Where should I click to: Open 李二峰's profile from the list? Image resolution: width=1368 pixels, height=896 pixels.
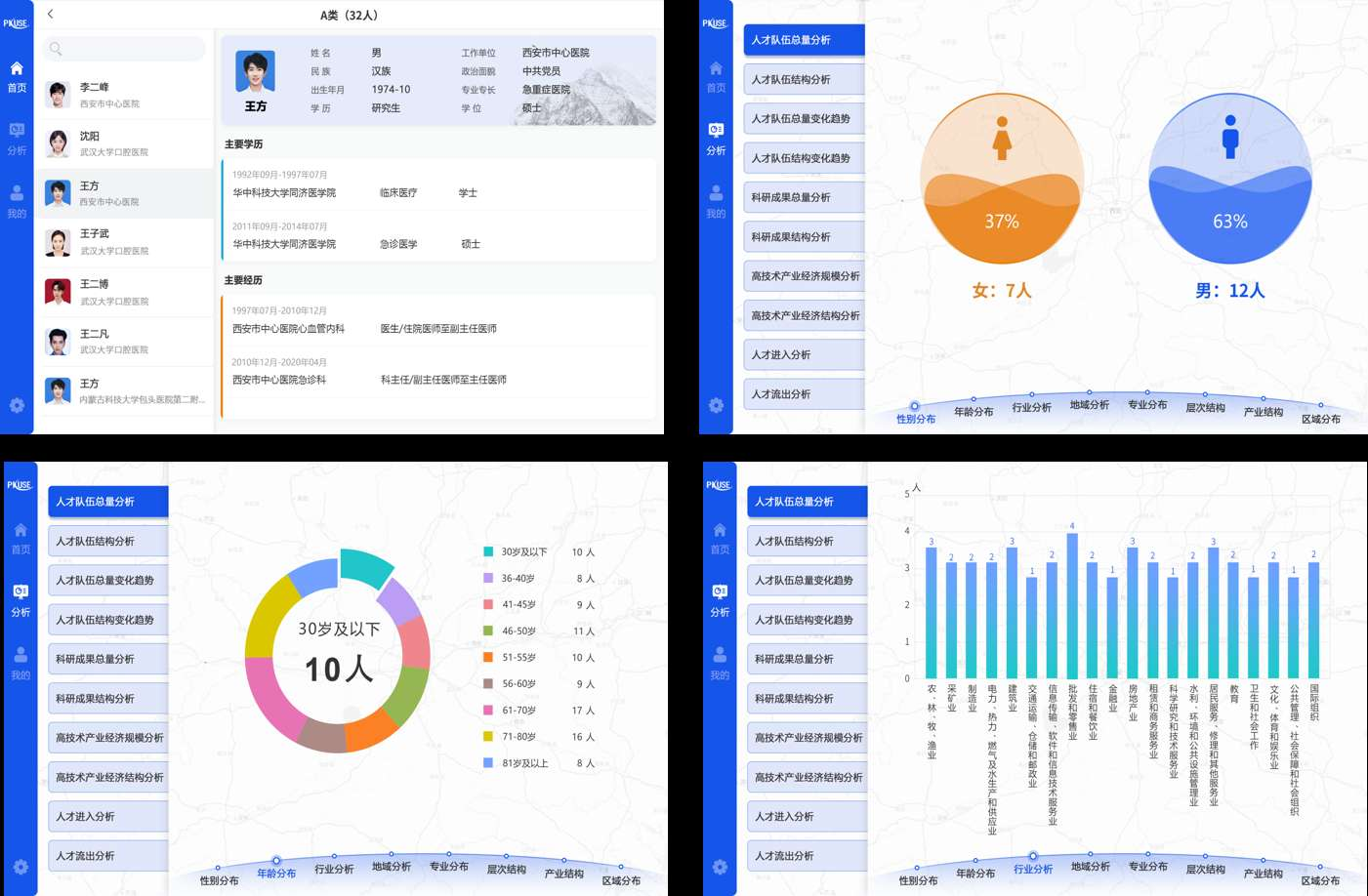pyautogui.click(x=124, y=95)
